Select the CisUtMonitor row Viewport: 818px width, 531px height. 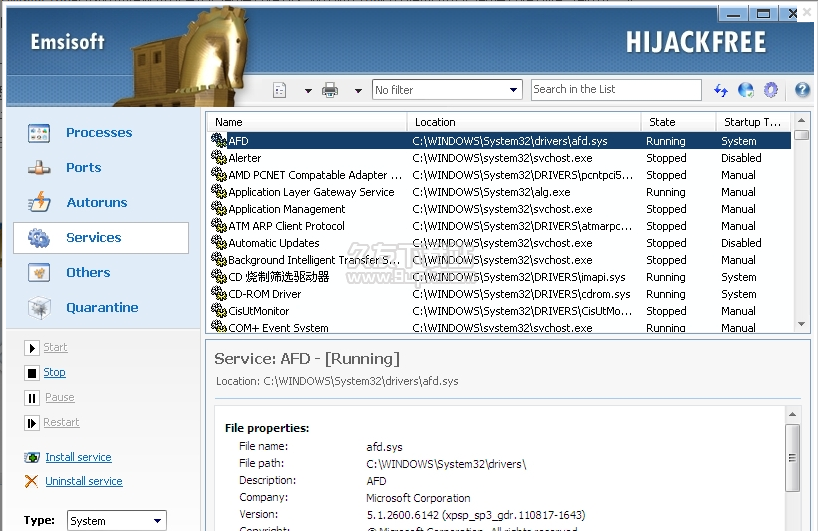(499, 311)
